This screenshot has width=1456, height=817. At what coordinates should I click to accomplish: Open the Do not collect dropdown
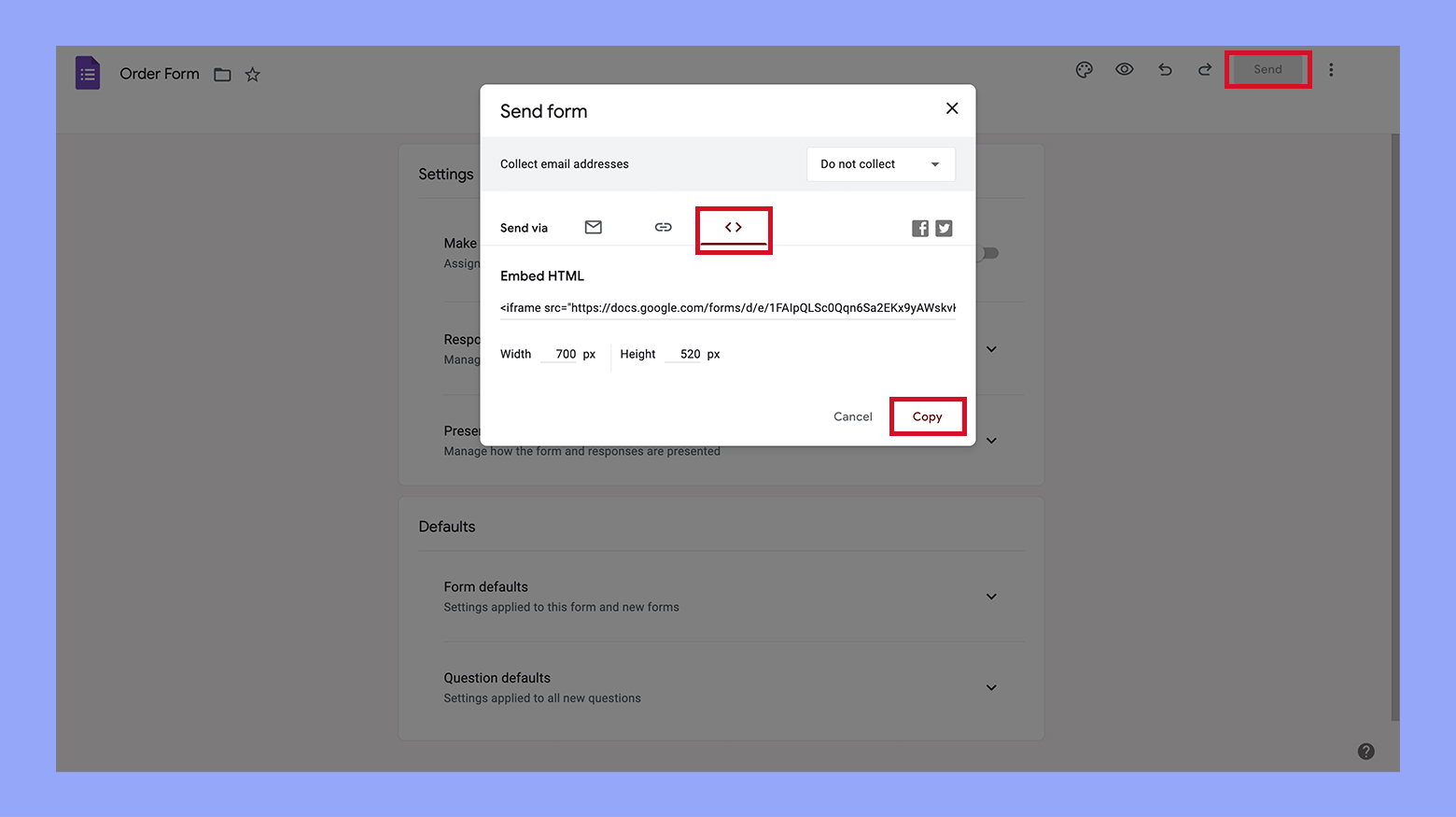(879, 163)
